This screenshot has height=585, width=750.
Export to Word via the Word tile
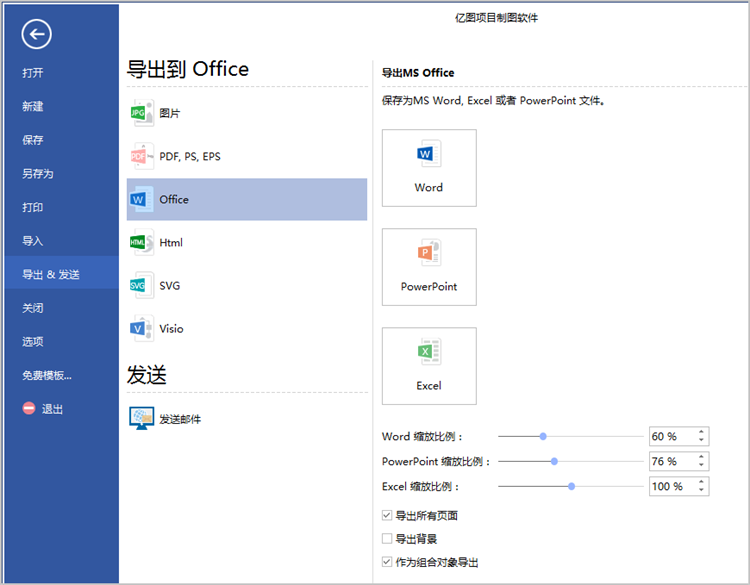coord(429,168)
